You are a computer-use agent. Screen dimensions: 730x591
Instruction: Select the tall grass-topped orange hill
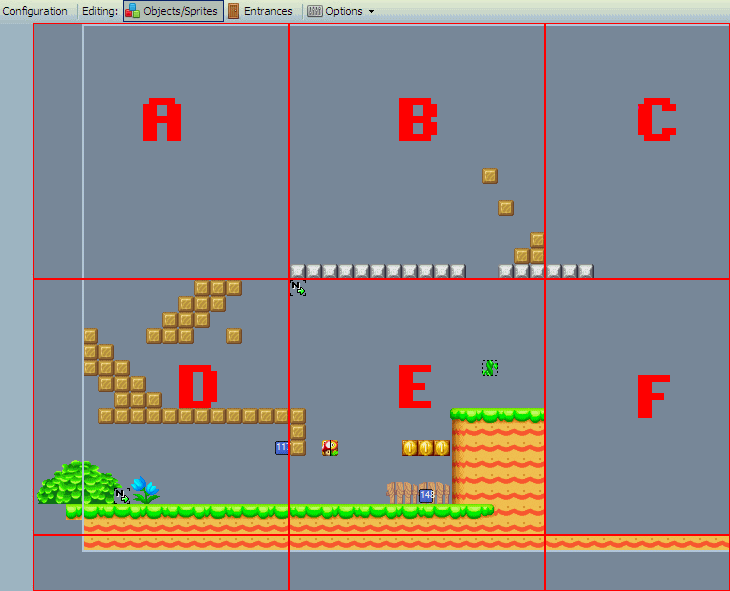498,470
